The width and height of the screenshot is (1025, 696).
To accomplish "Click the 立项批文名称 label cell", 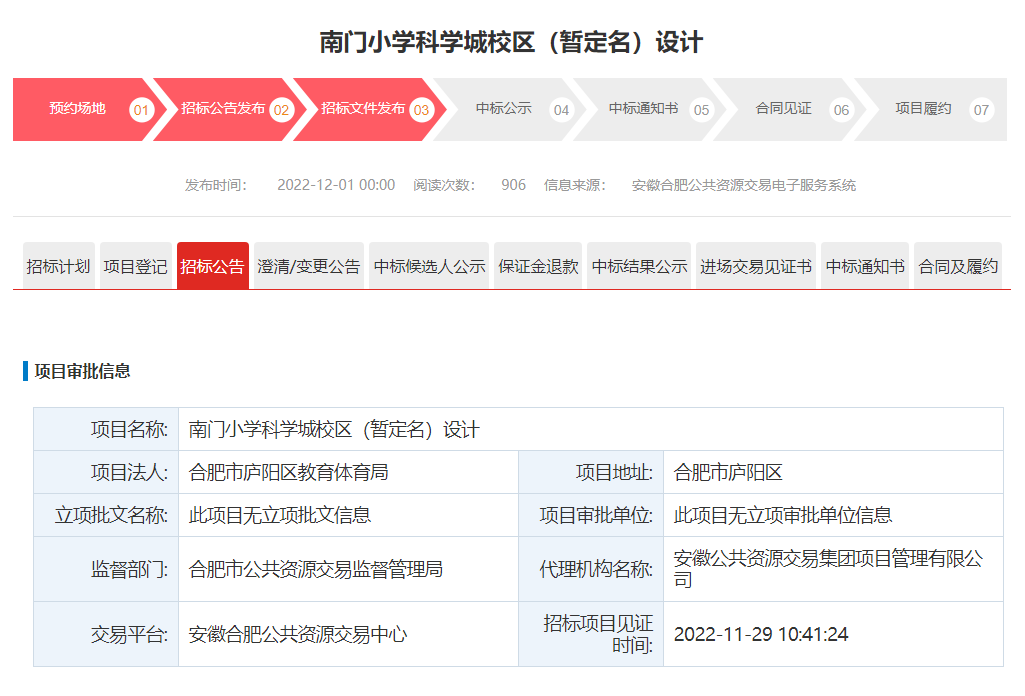I will (x=106, y=515).
